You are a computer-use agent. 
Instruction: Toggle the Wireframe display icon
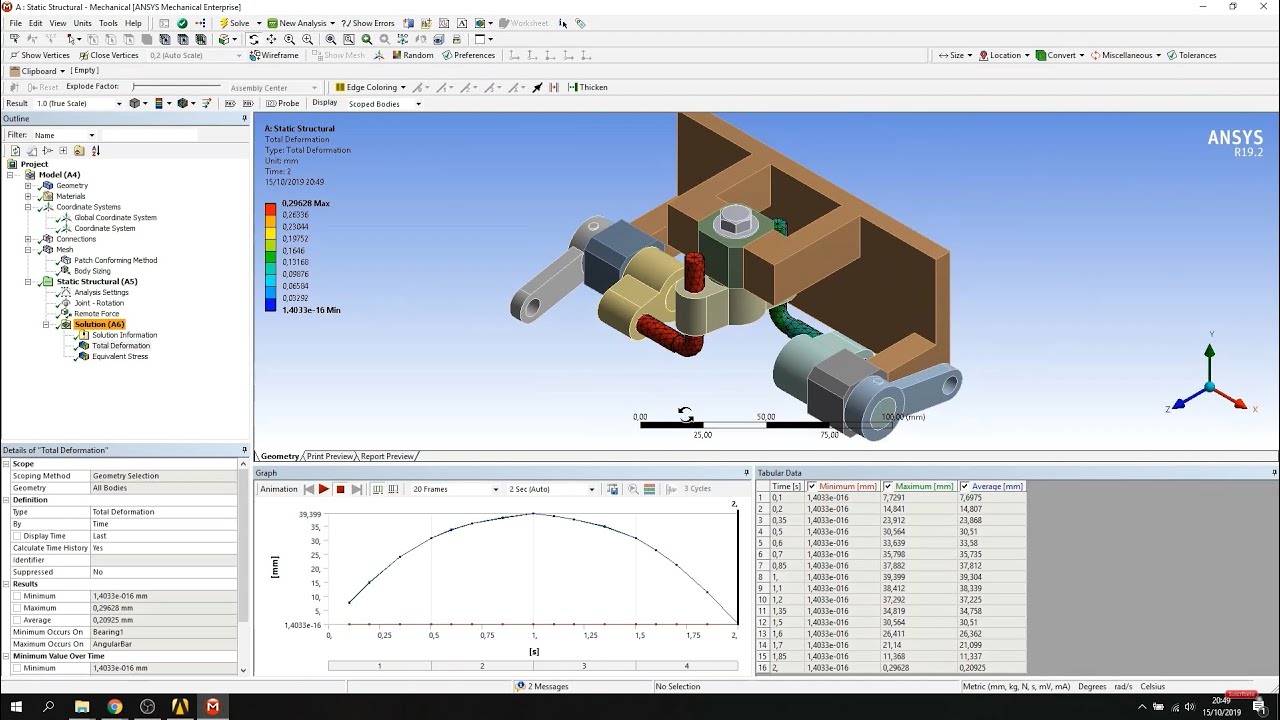pyautogui.click(x=274, y=55)
